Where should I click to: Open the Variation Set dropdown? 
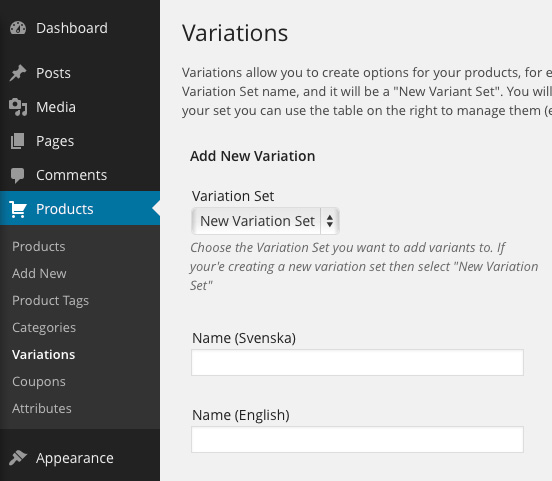(x=265, y=221)
